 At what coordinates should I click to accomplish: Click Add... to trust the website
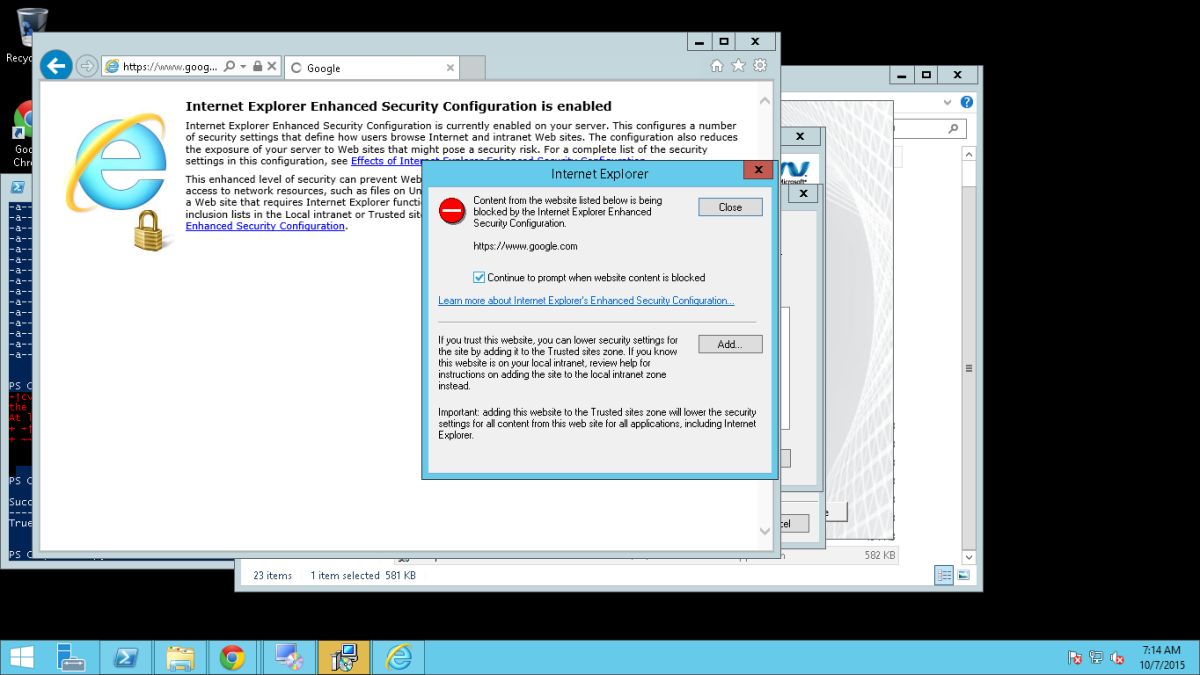[x=730, y=344]
